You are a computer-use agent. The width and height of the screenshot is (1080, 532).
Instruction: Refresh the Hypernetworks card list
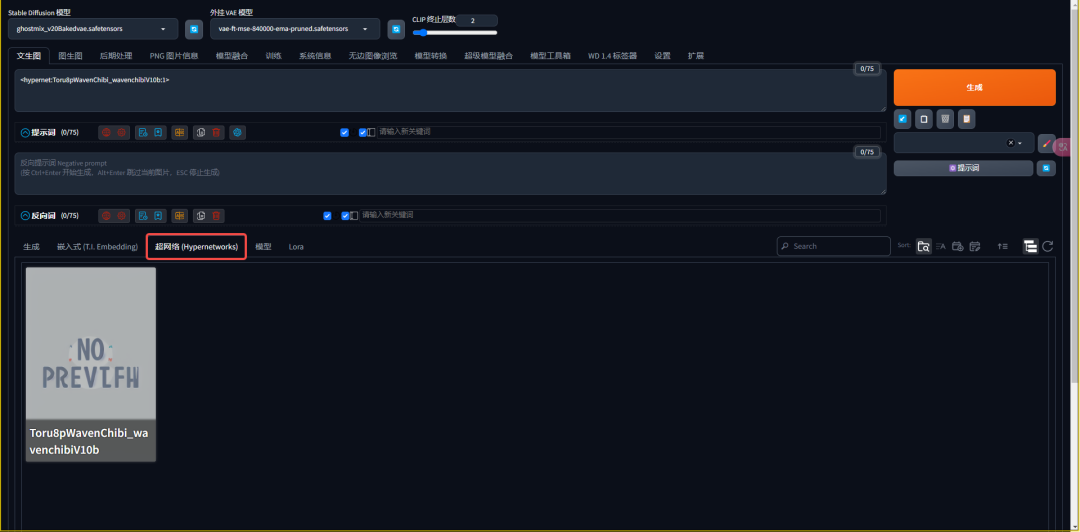coord(1047,246)
